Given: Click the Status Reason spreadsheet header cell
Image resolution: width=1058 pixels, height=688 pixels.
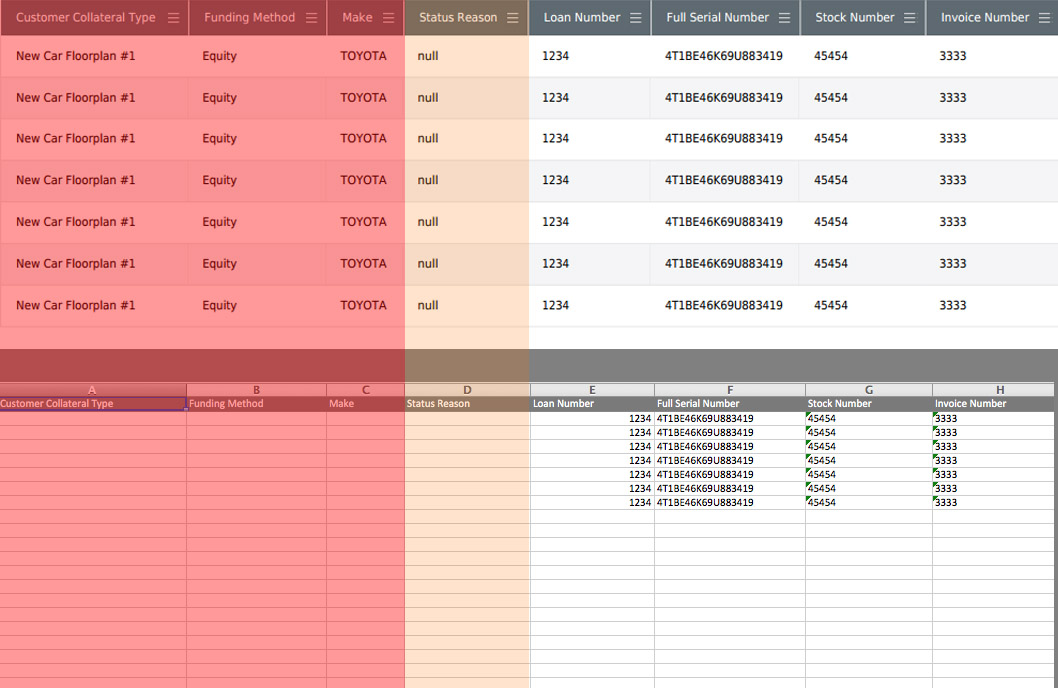Looking at the screenshot, I should [438, 404].
